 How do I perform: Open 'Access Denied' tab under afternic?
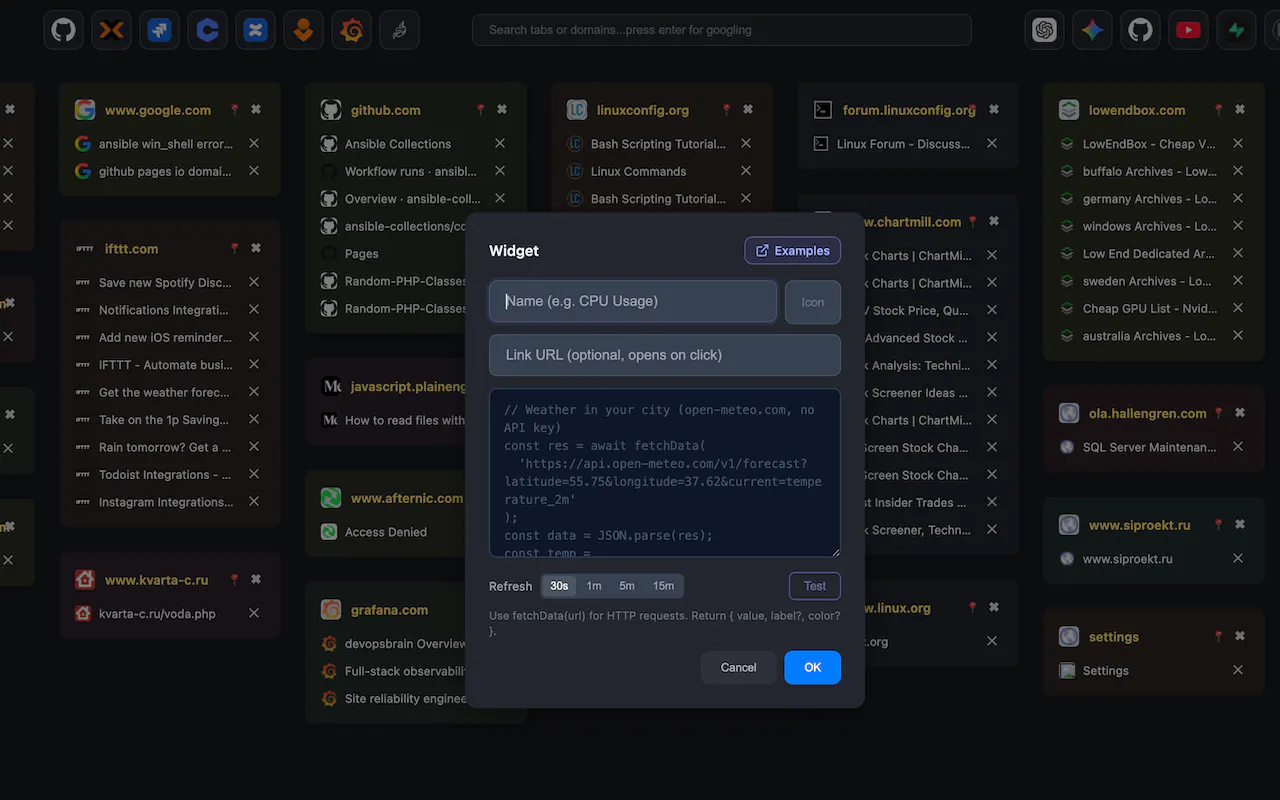click(x=386, y=532)
